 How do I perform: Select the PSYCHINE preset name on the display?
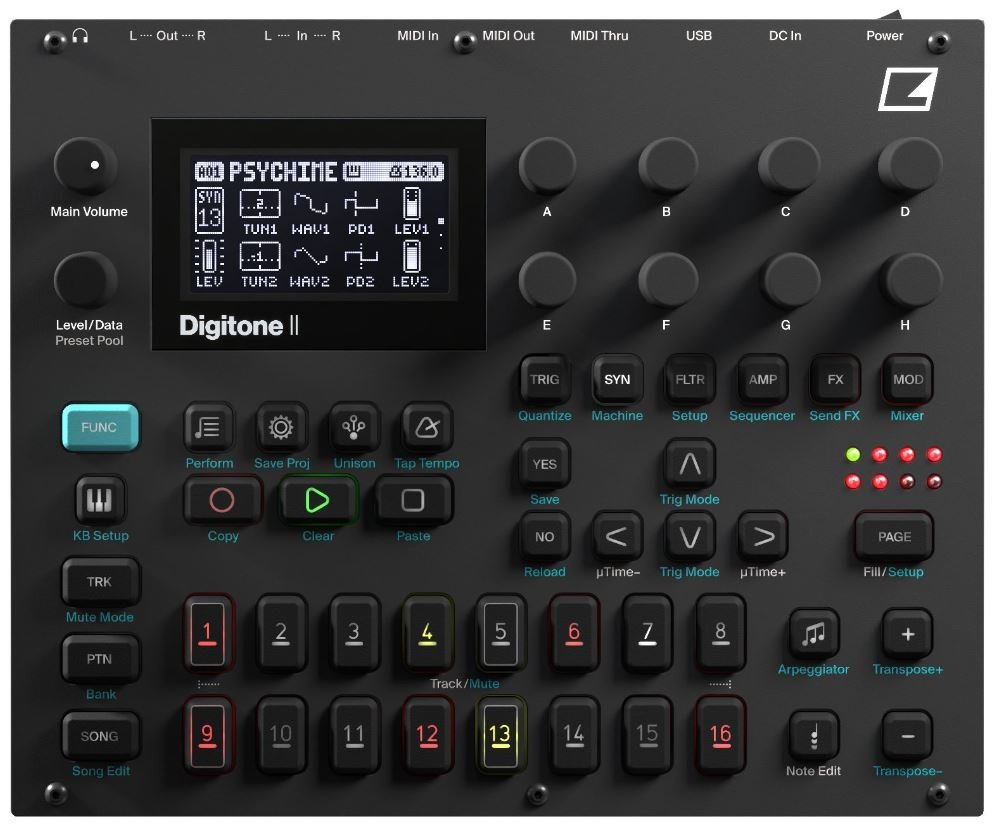pyautogui.click(x=282, y=171)
